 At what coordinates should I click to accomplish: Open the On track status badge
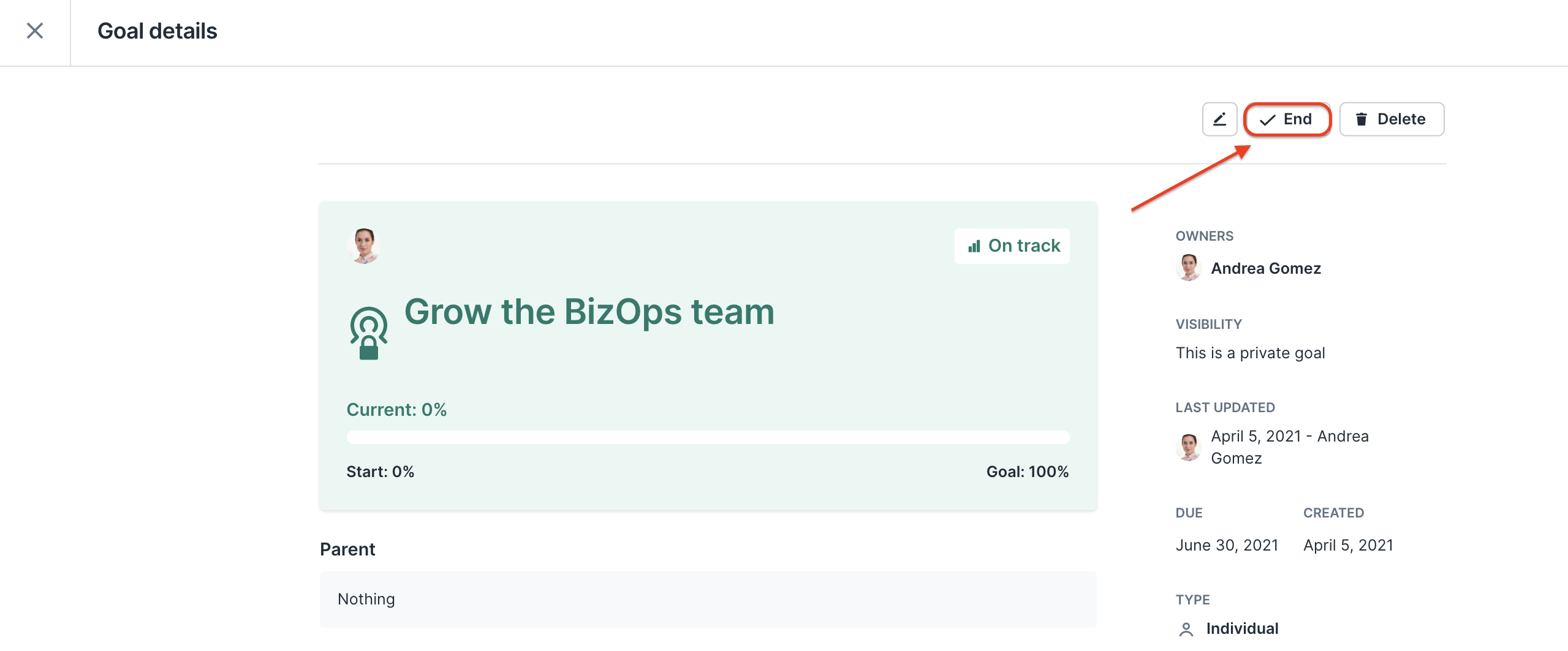click(x=1012, y=246)
